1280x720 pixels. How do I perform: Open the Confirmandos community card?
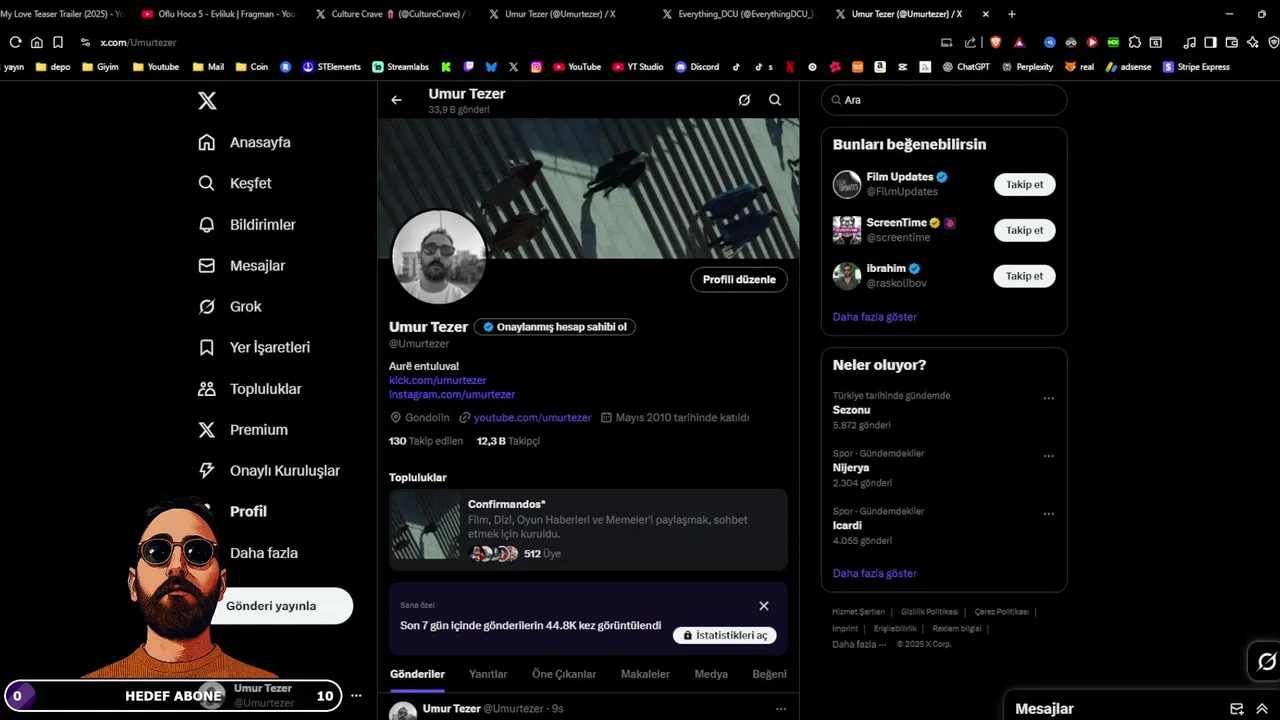pyautogui.click(x=588, y=529)
